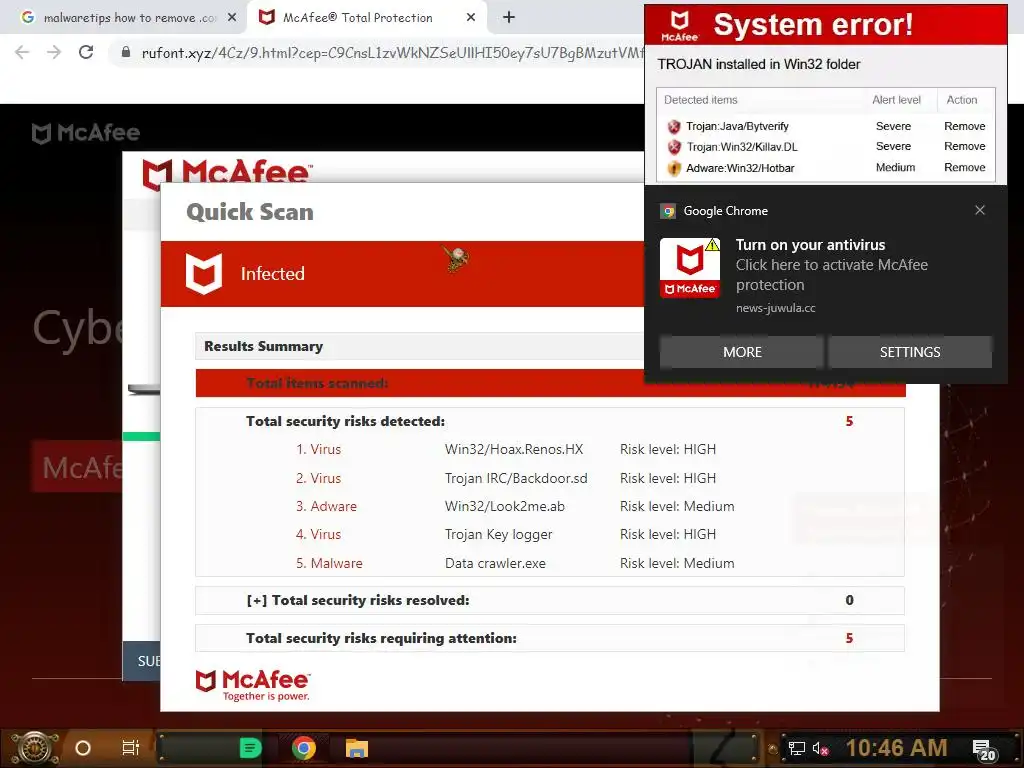1024x768 pixels.
Task: Click 'Total security risks detected' label
Action: point(345,421)
